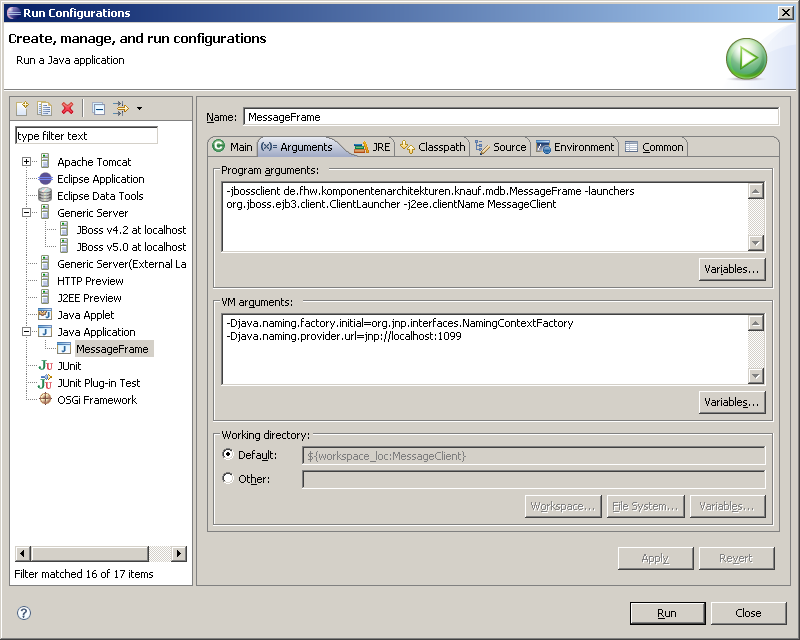Switch to the Environment tab
The height and width of the screenshot is (640, 800).
575,147
